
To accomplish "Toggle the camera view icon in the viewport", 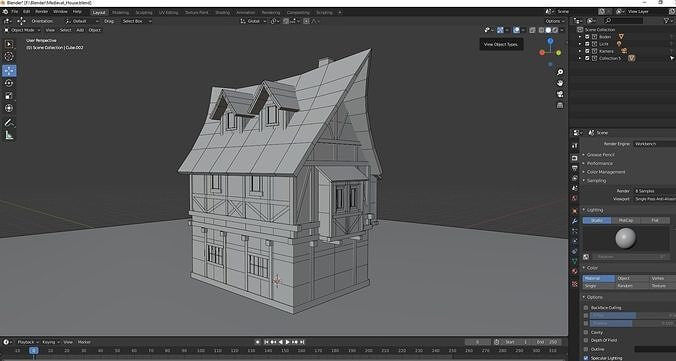I will [560, 94].
